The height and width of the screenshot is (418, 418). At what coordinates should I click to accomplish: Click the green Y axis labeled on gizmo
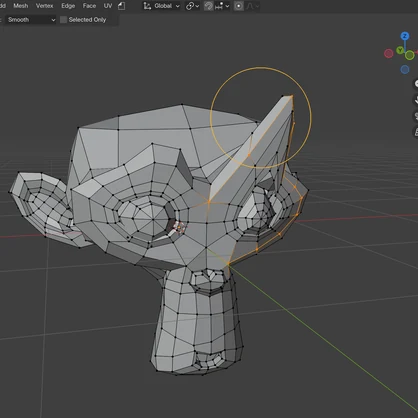(x=400, y=51)
